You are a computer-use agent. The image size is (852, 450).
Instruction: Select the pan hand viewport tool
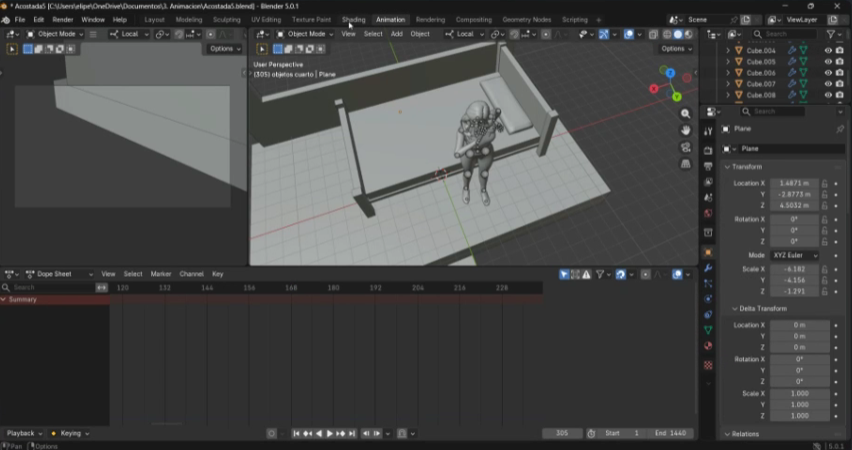coord(686,130)
